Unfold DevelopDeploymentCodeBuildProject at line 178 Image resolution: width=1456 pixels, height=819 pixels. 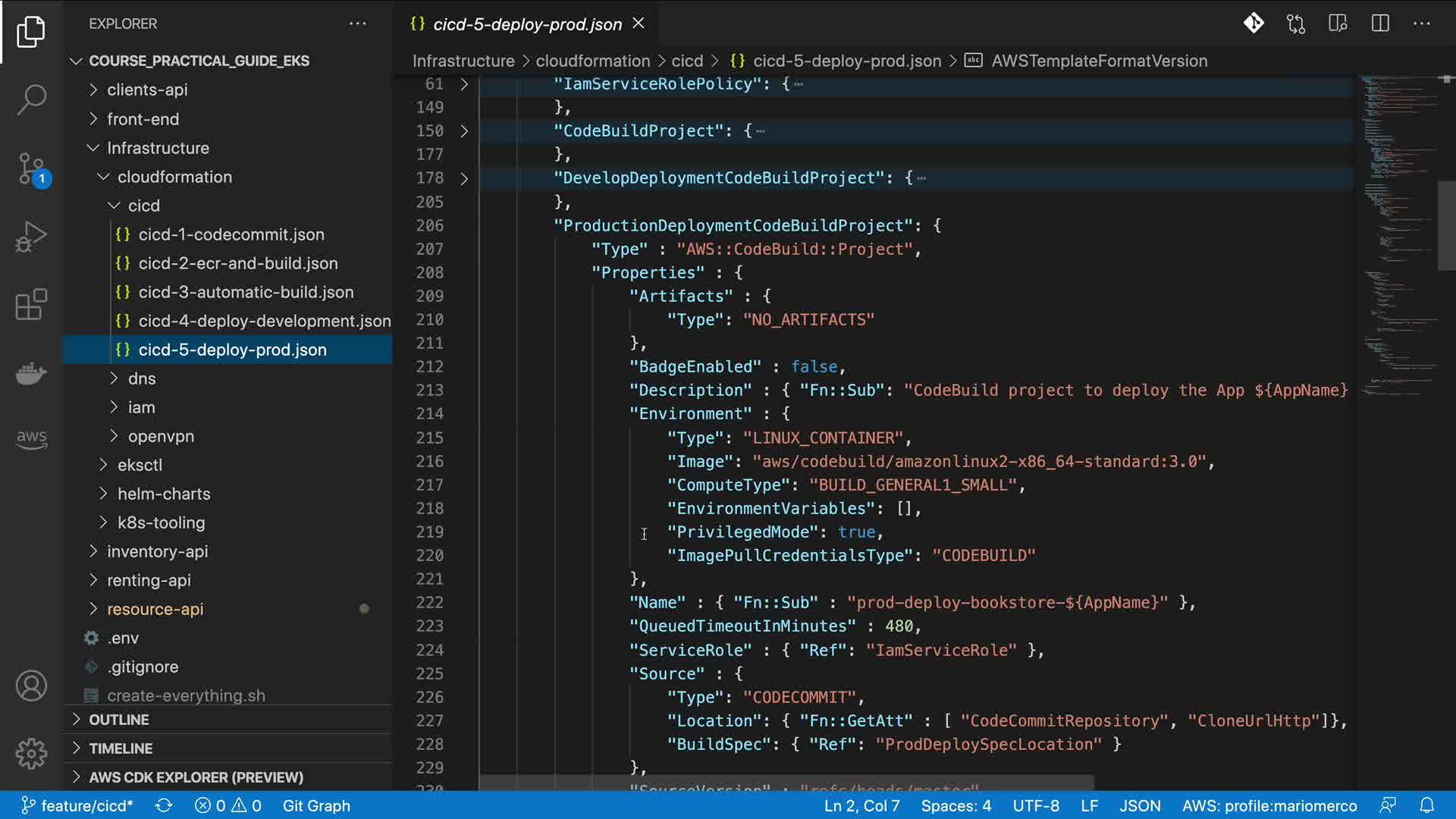tap(464, 178)
